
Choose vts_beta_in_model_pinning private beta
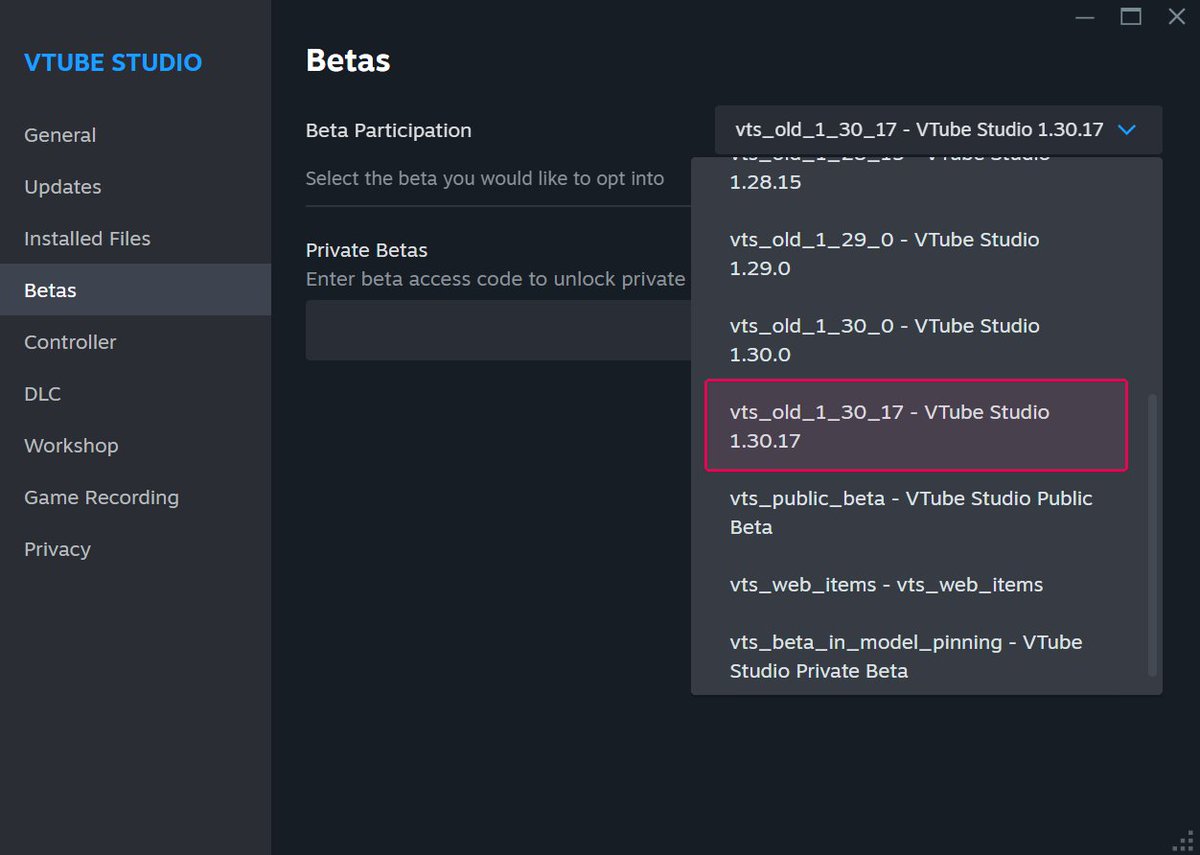point(905,656)
